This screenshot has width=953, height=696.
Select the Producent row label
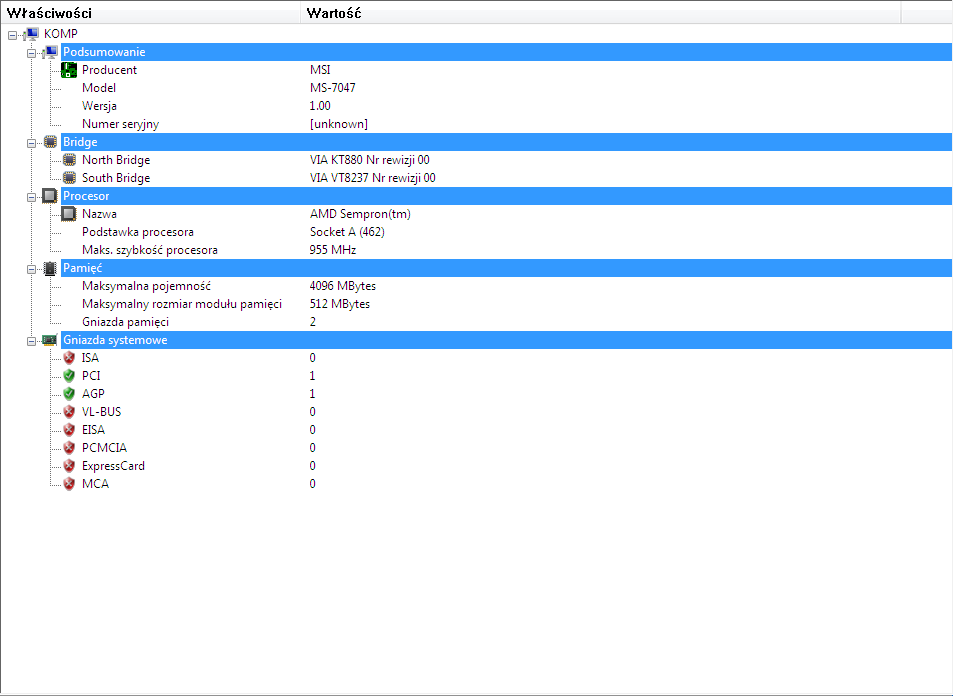pyautogui.click(x=109, y=70)
